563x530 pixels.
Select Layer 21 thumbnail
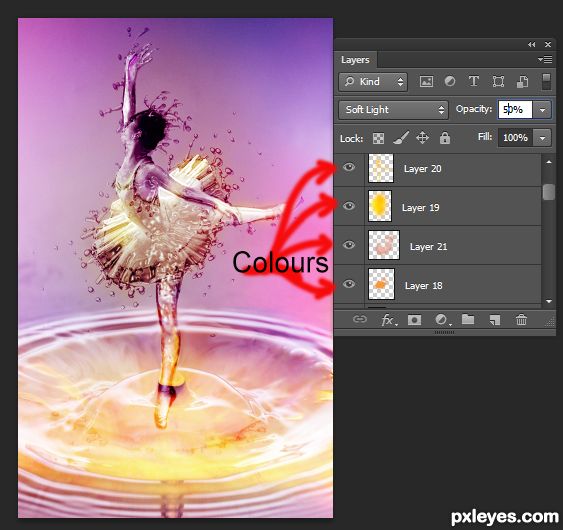coord(384,245)
